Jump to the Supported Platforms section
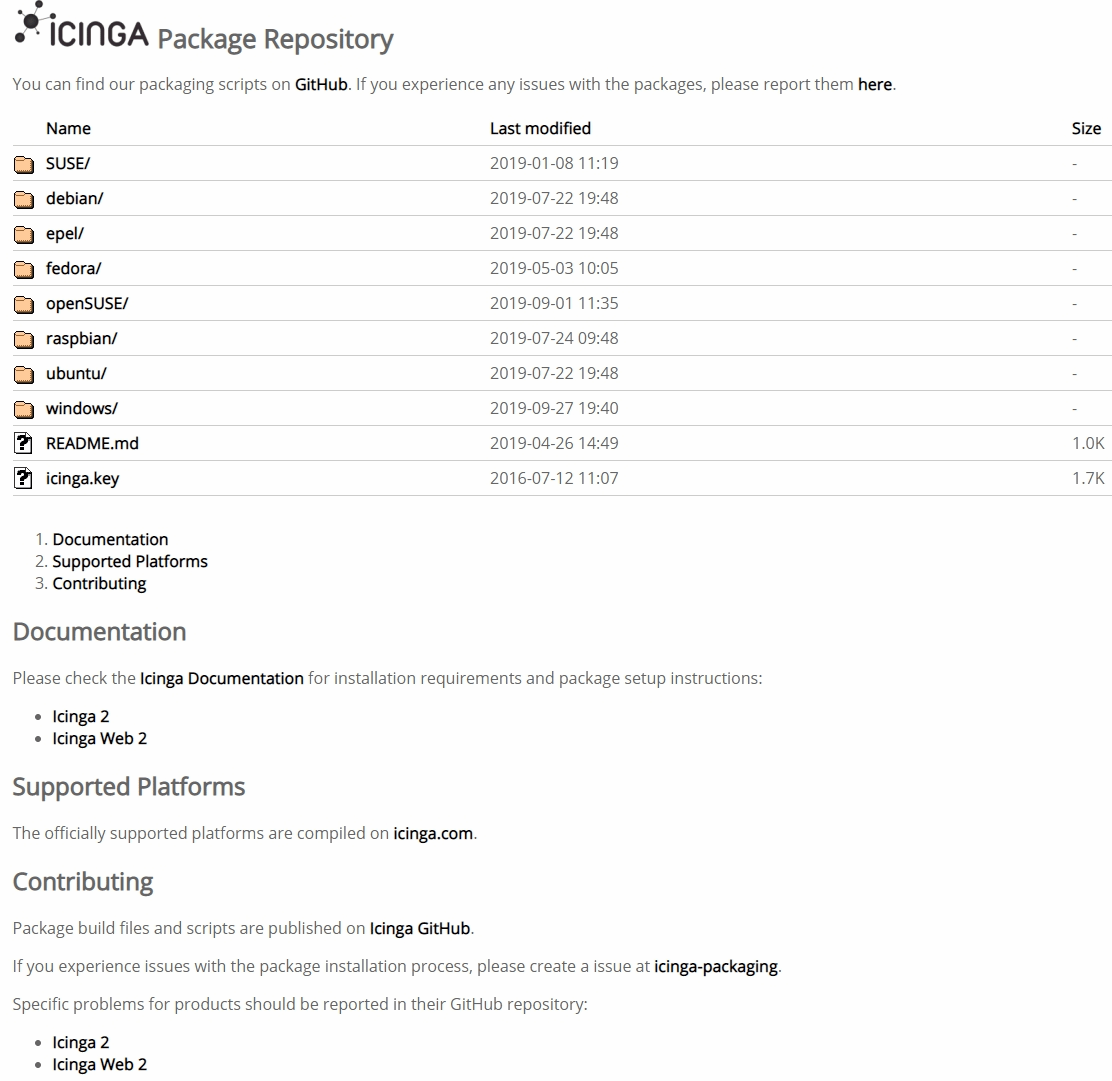This screenshot has height=1081, width=1112. [130, 561]
